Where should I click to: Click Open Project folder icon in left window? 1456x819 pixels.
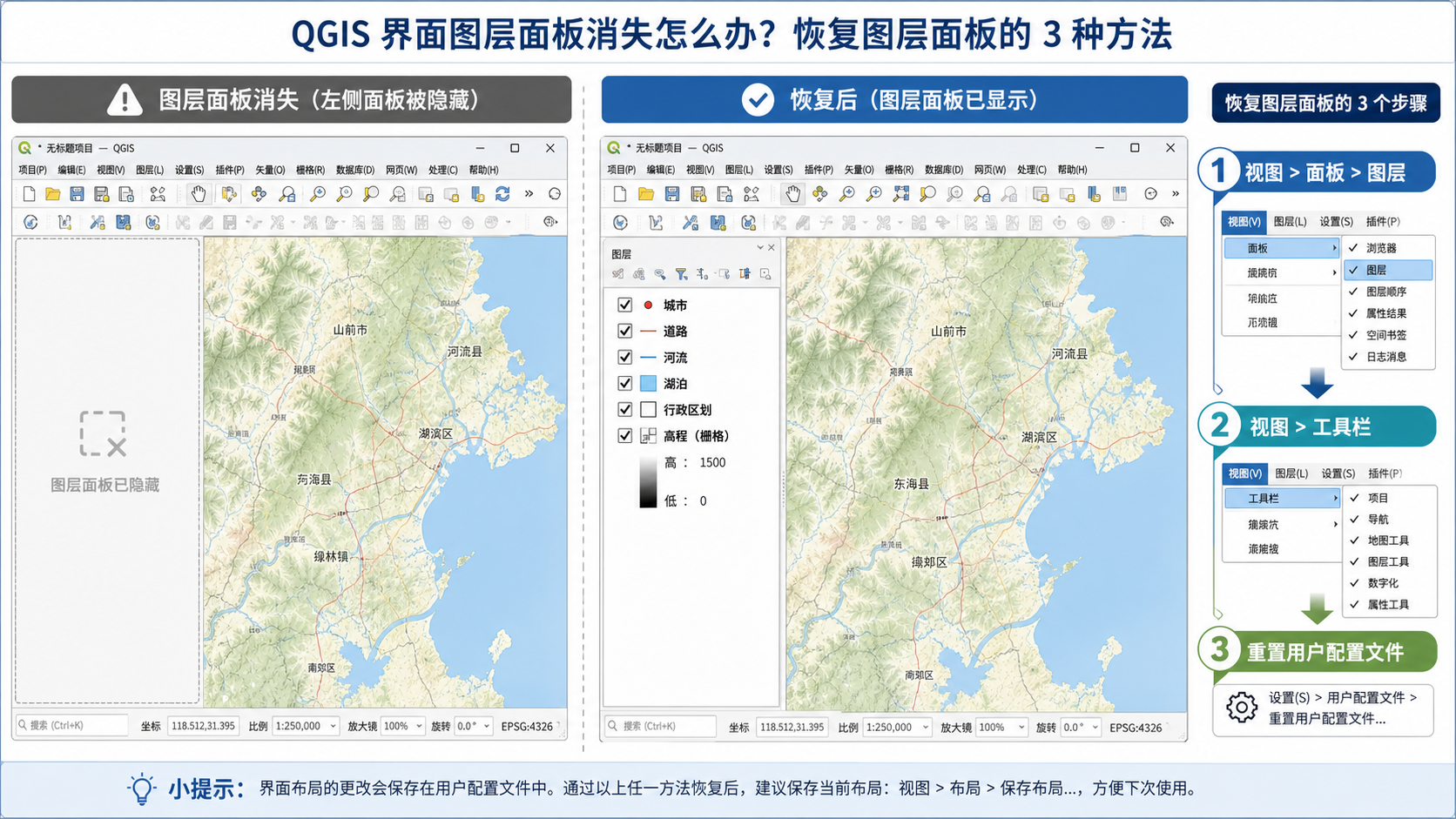[x=53, y=193]
